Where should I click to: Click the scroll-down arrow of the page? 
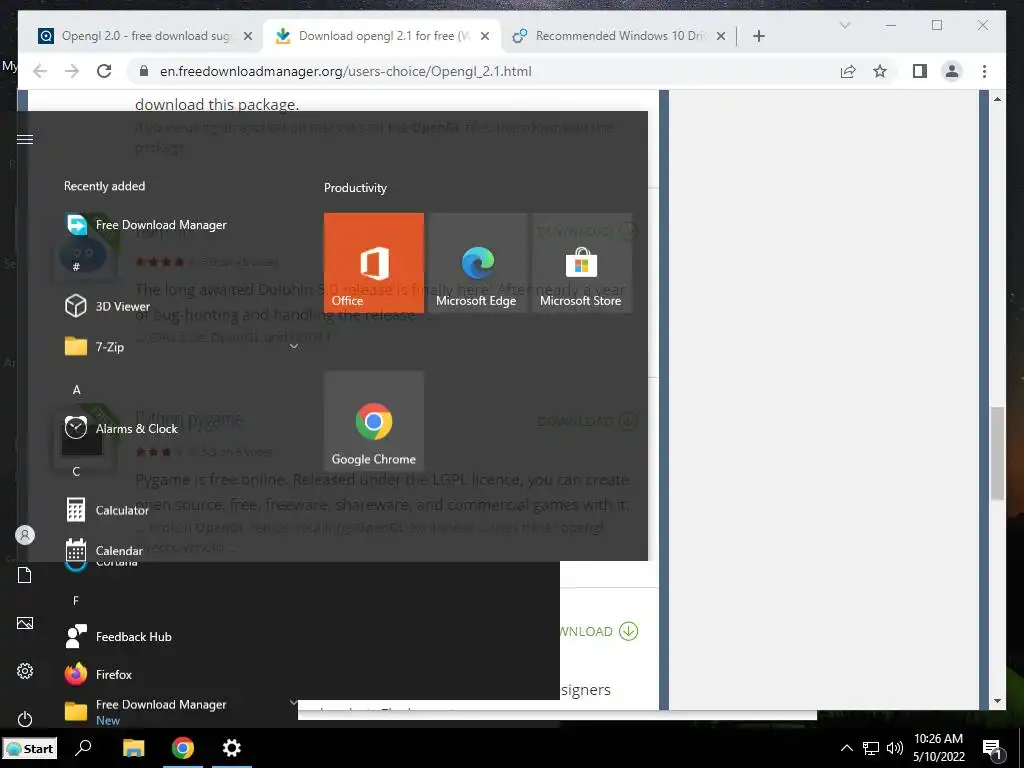pos(997,701)
